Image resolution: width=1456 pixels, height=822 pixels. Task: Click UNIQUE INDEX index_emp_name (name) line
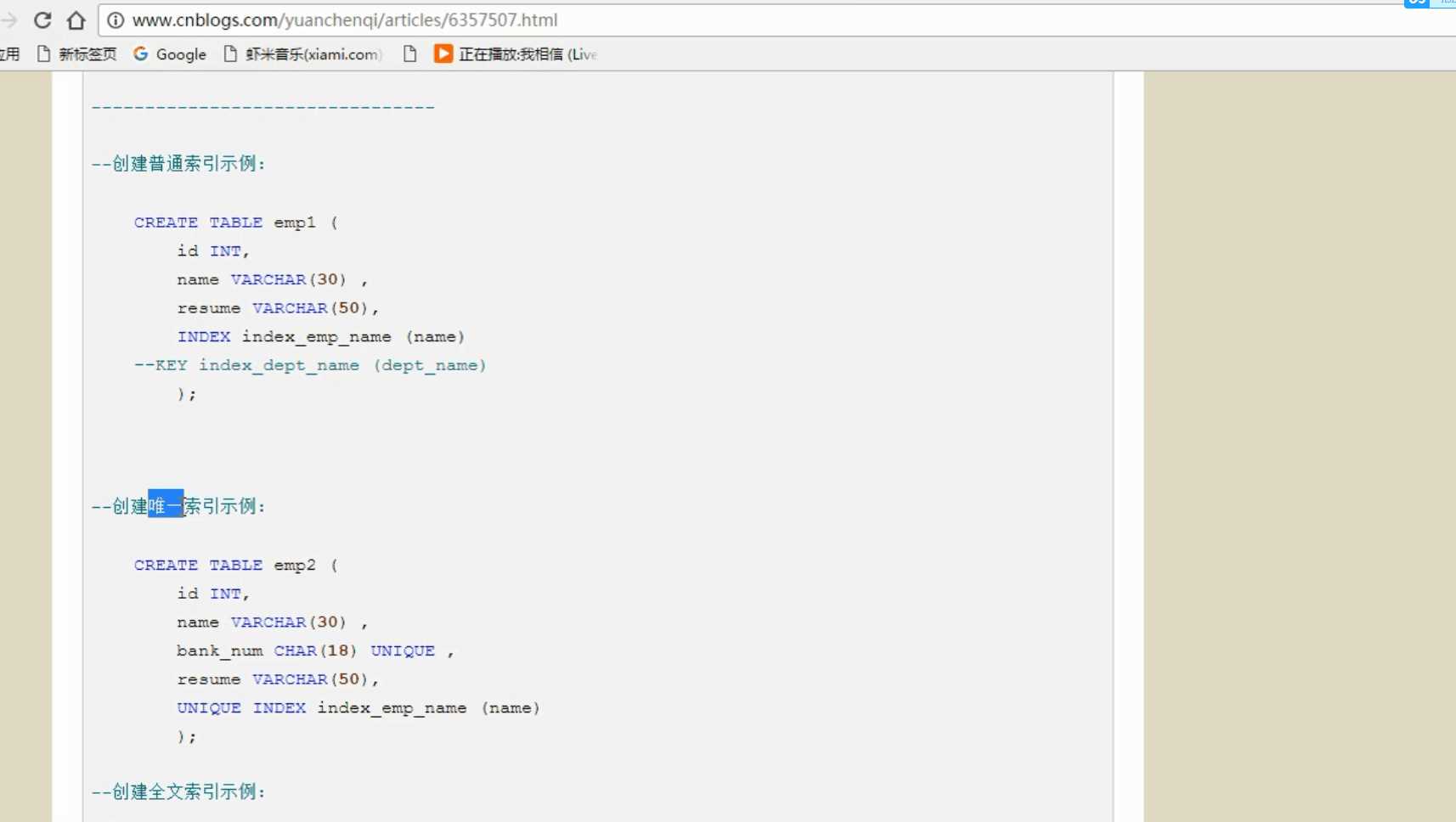[x=358, y=708]
